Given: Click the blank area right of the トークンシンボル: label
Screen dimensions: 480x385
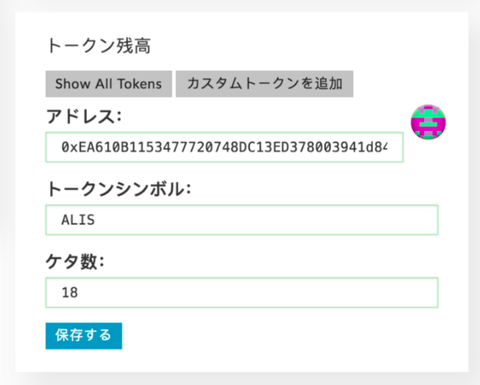Looking at the screenshot, I should pyautogui.click(x=317, y=189).
